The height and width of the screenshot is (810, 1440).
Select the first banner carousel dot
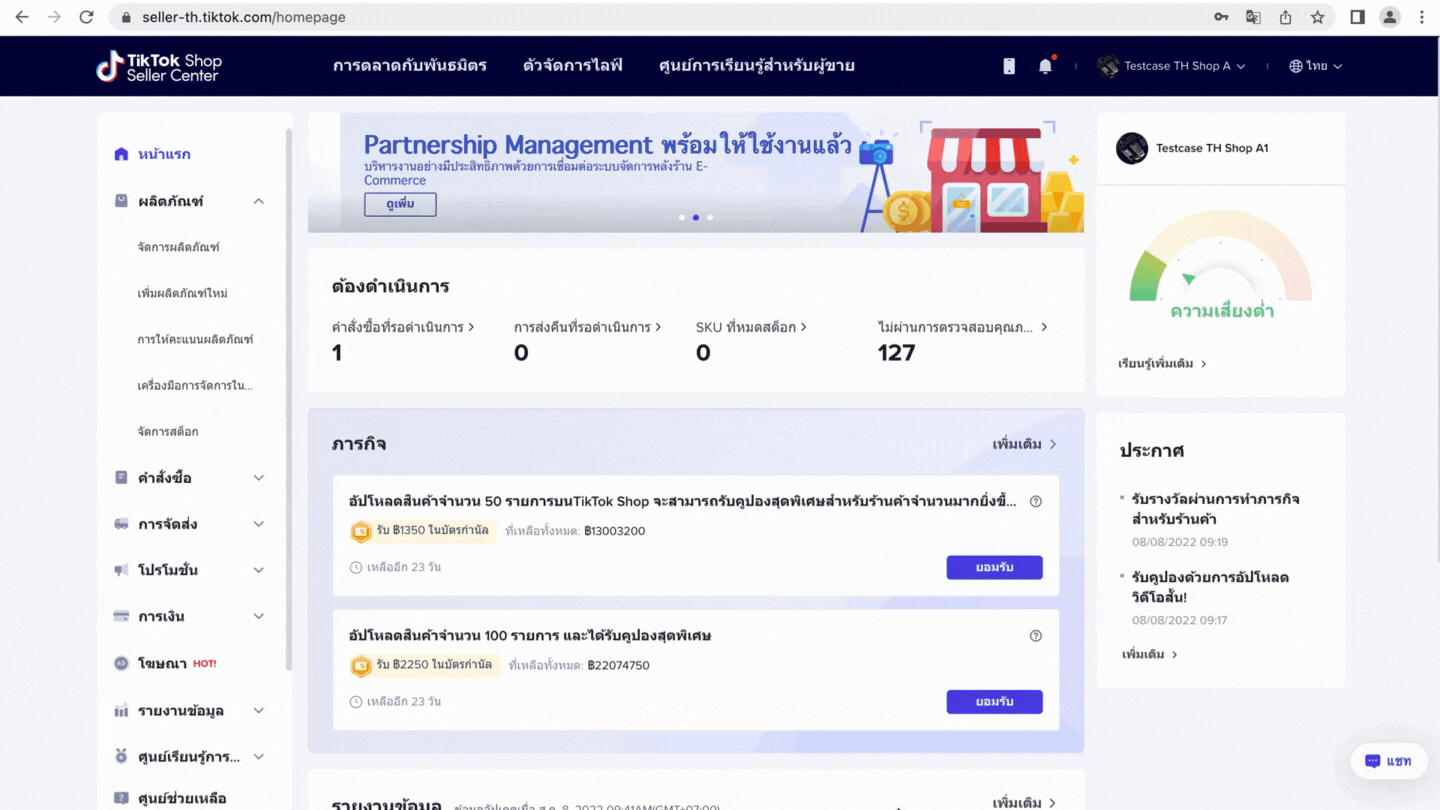click(682, 217)
